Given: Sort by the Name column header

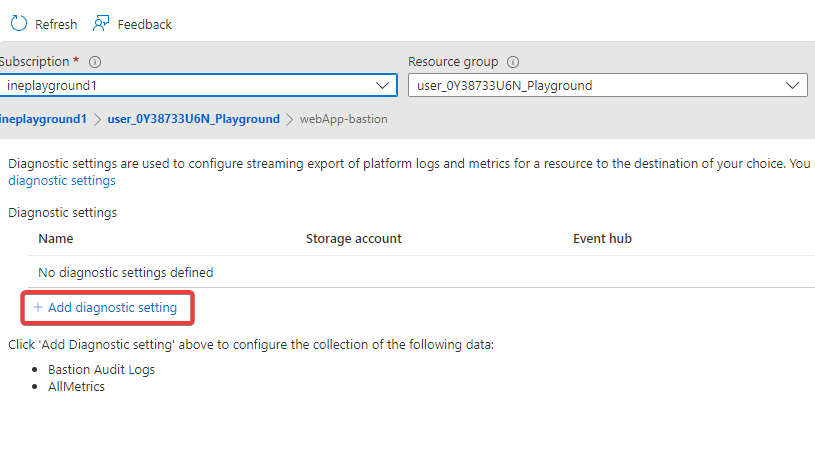Looking at the screenshot, I should 56,239.
